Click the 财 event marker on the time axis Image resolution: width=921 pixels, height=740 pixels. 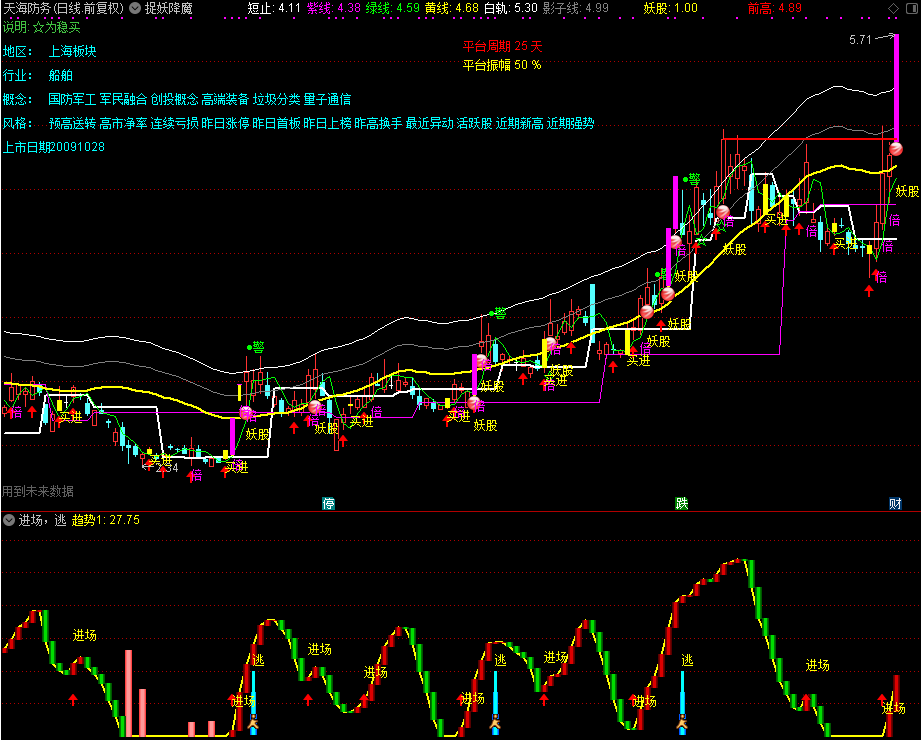(x=895, y=503)
